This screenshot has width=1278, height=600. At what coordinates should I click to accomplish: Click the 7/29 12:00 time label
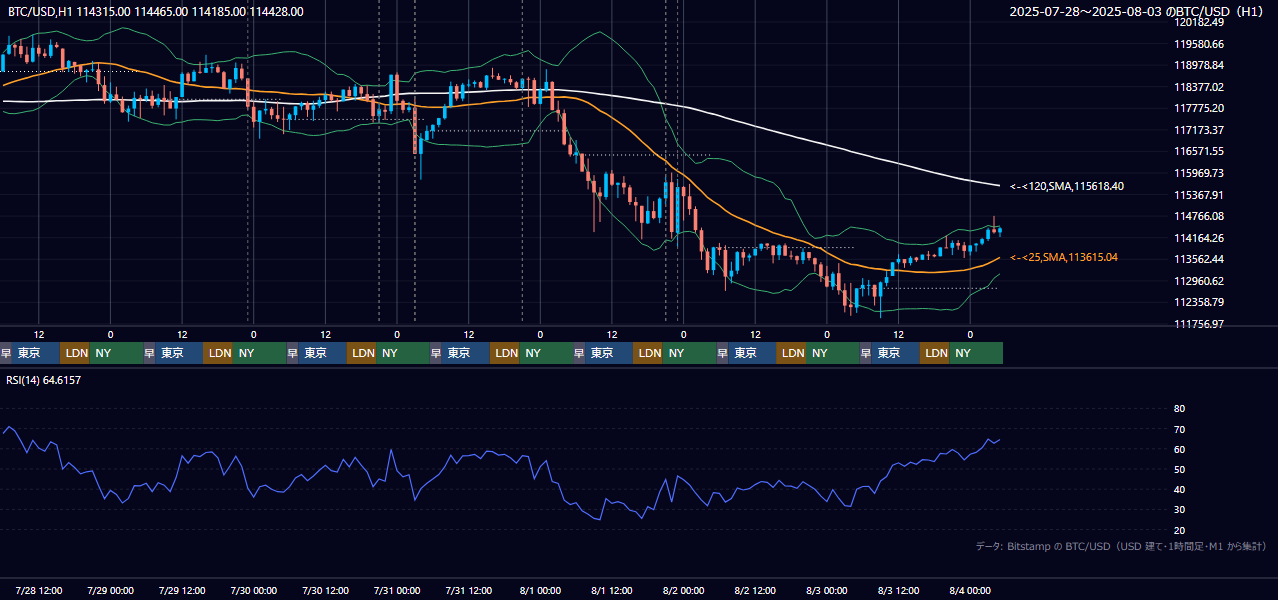pyautogui.click(x=182, y=590)
